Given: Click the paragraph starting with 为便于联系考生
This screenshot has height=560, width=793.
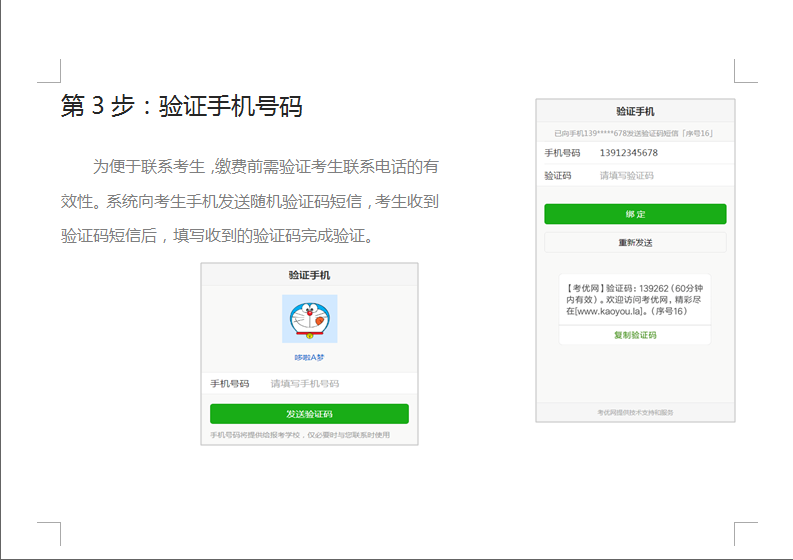Looking at the screenshot, I should tap(250, 201).
